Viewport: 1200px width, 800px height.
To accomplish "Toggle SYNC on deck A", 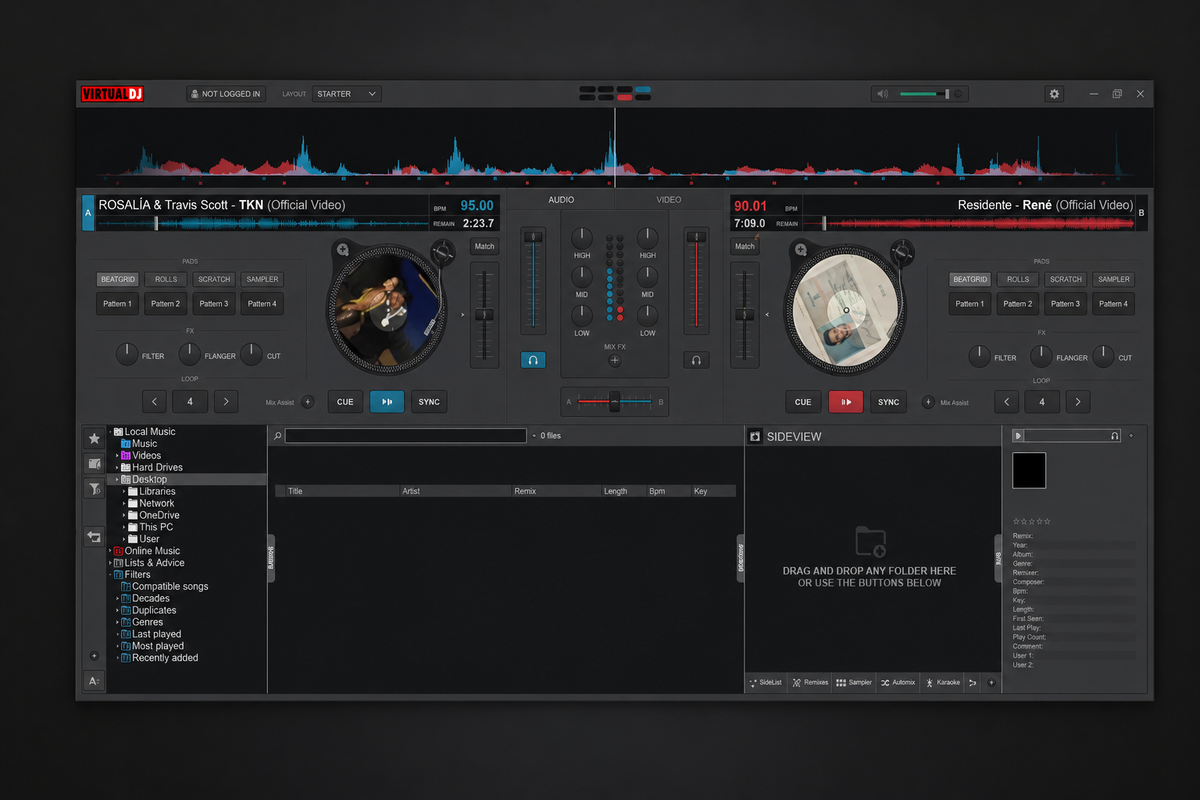I will tap(429, 402).
